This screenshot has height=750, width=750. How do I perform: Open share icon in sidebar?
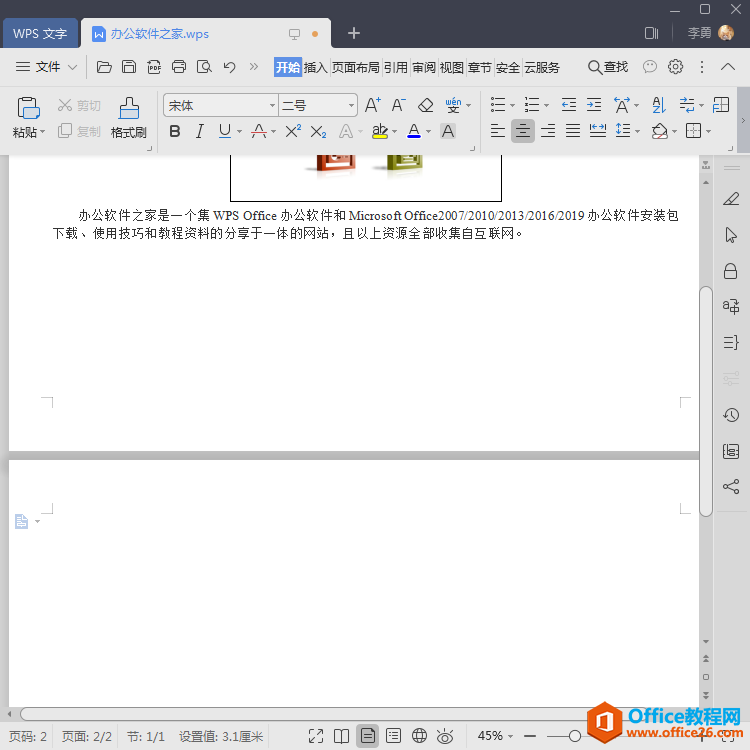click(731, 486)
